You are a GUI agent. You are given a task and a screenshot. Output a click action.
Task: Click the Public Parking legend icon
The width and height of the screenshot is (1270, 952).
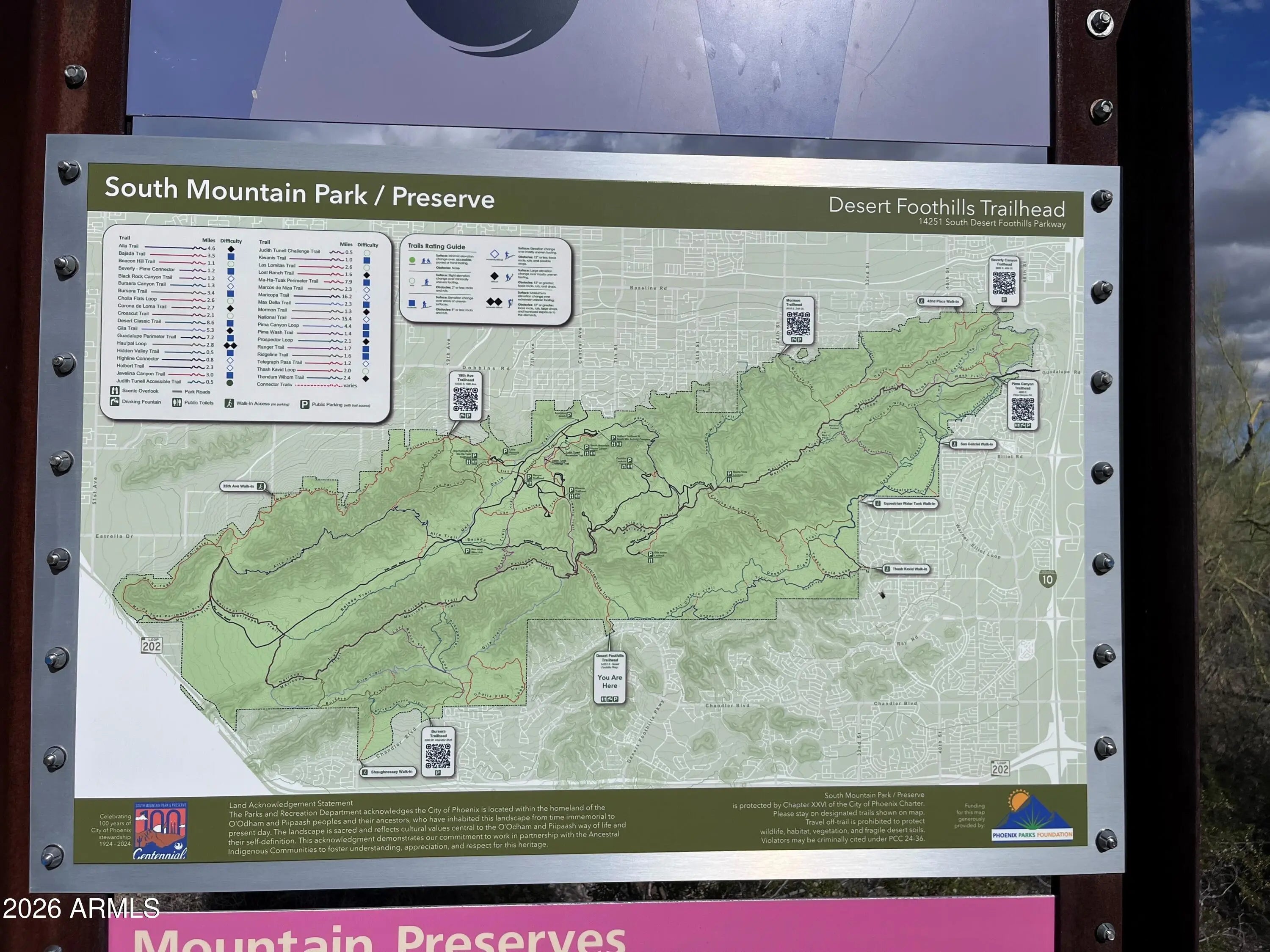(x=304, y=404)
